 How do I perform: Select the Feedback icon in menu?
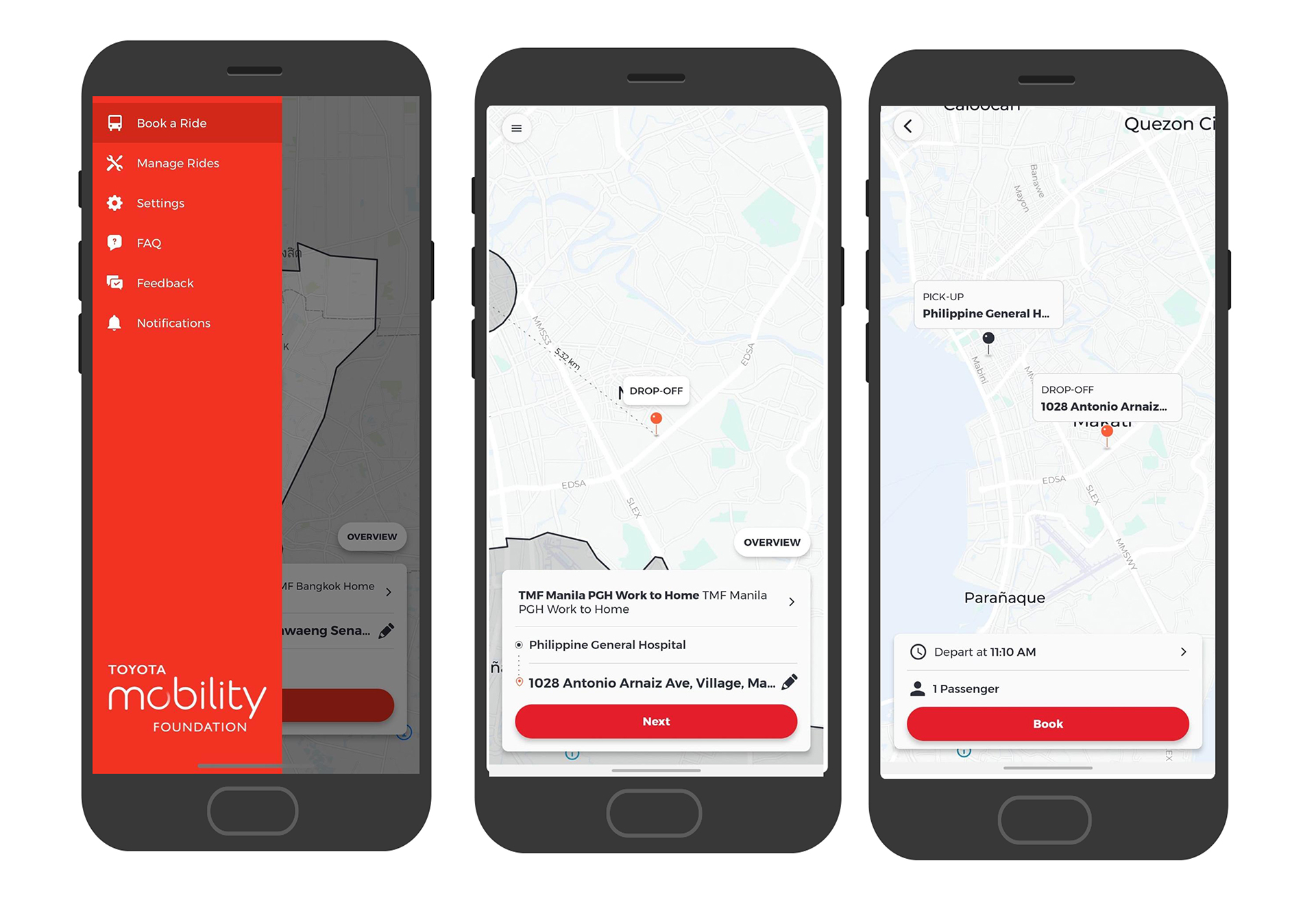pos(115,282)
